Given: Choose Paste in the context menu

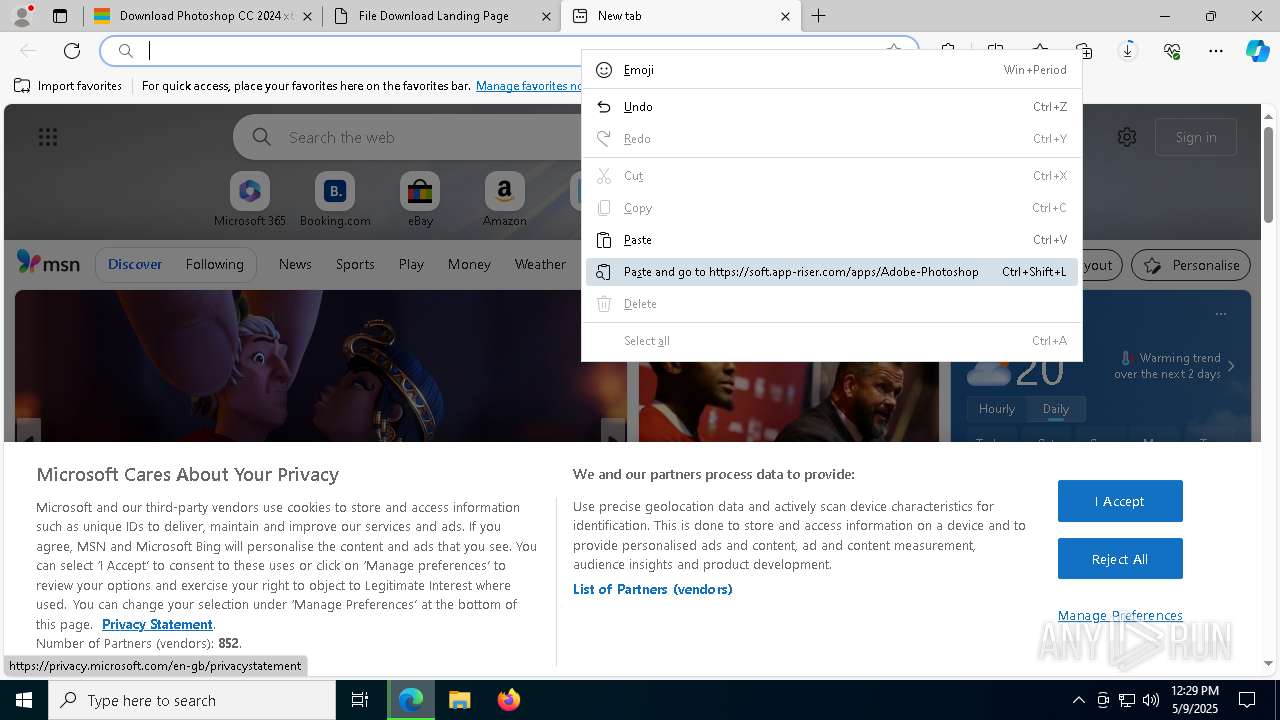Looking at the screenshot, I should point(832,240).
